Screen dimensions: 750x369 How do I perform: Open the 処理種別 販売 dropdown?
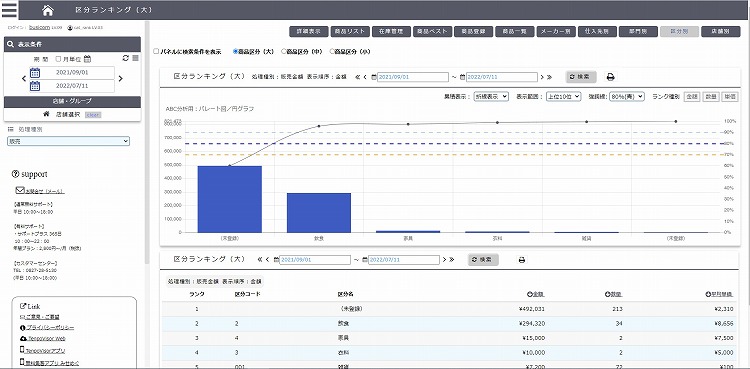pos(68,141)
